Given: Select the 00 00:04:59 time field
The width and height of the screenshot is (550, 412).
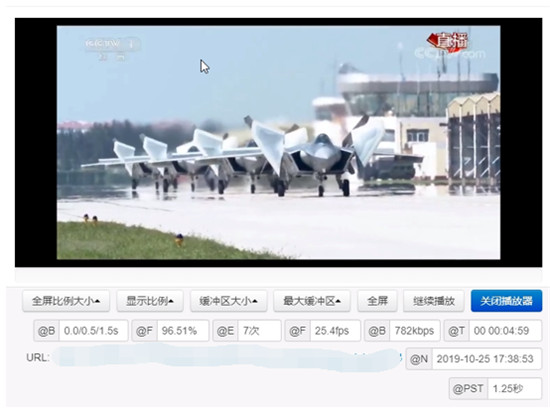Looking at the screenshot, I should click(x=505, y=331).
